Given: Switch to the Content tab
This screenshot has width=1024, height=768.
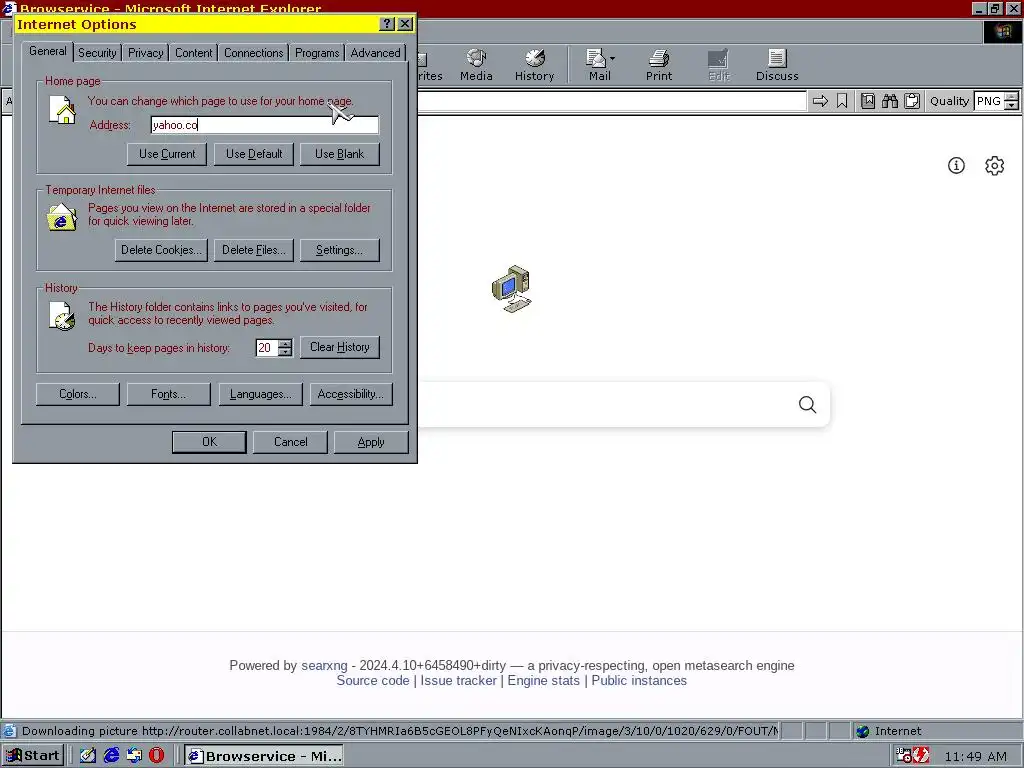Looking at the screenshot, I should (x=193, y=53).
